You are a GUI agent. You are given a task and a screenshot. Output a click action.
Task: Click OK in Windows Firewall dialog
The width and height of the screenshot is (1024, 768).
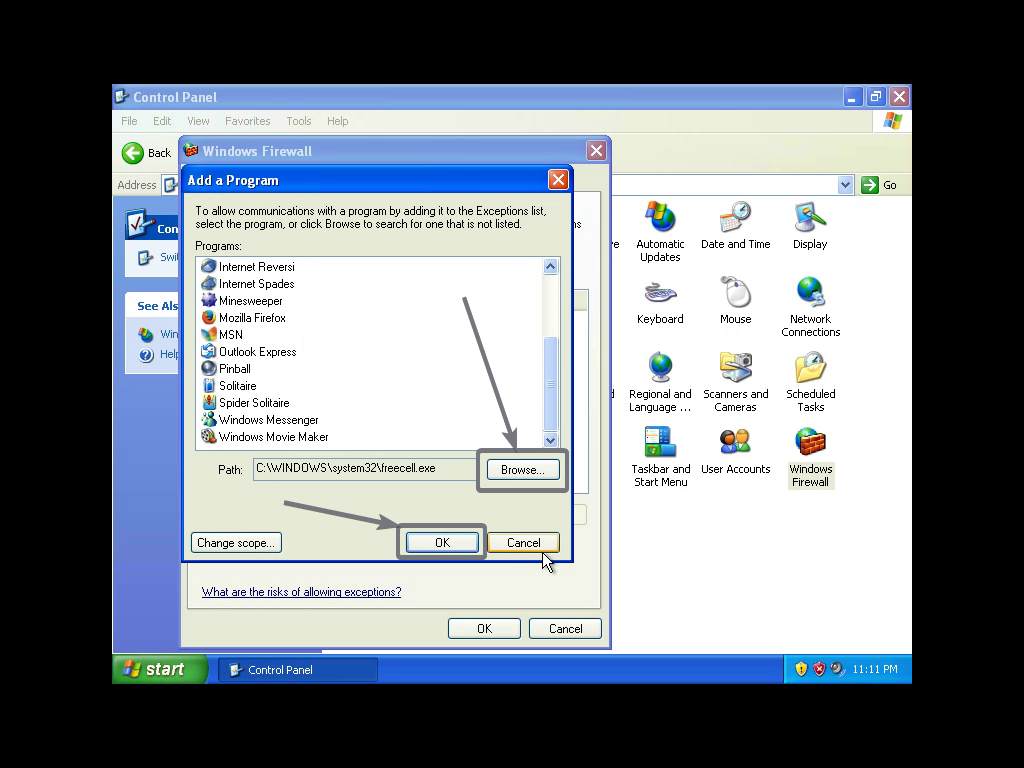click(x=484, y=628)
